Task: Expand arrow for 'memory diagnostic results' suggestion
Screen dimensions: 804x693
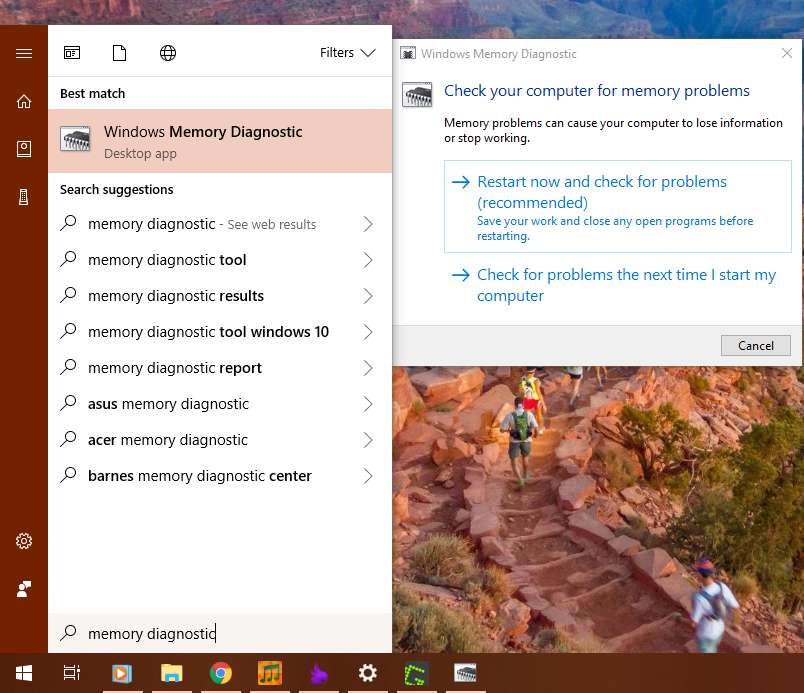Action: [367, 296]
